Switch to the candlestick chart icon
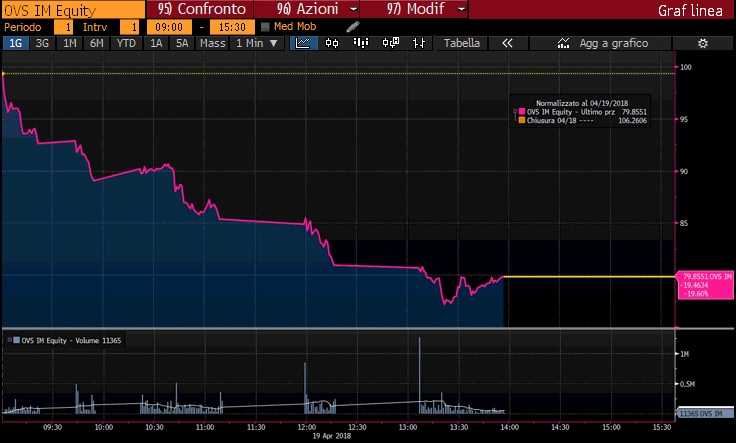Viewport: 736px width, 443px height. tap(334, 43)
